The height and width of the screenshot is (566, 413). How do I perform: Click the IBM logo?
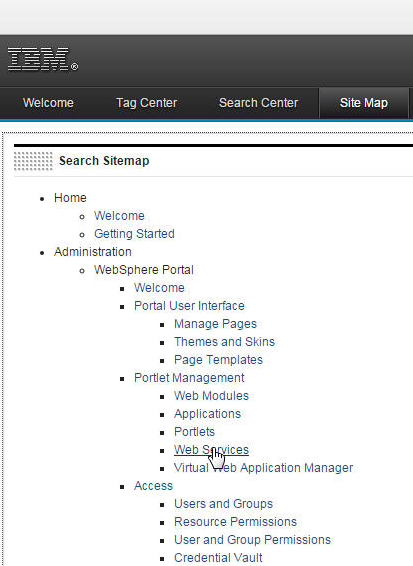(x=43, y=59)
